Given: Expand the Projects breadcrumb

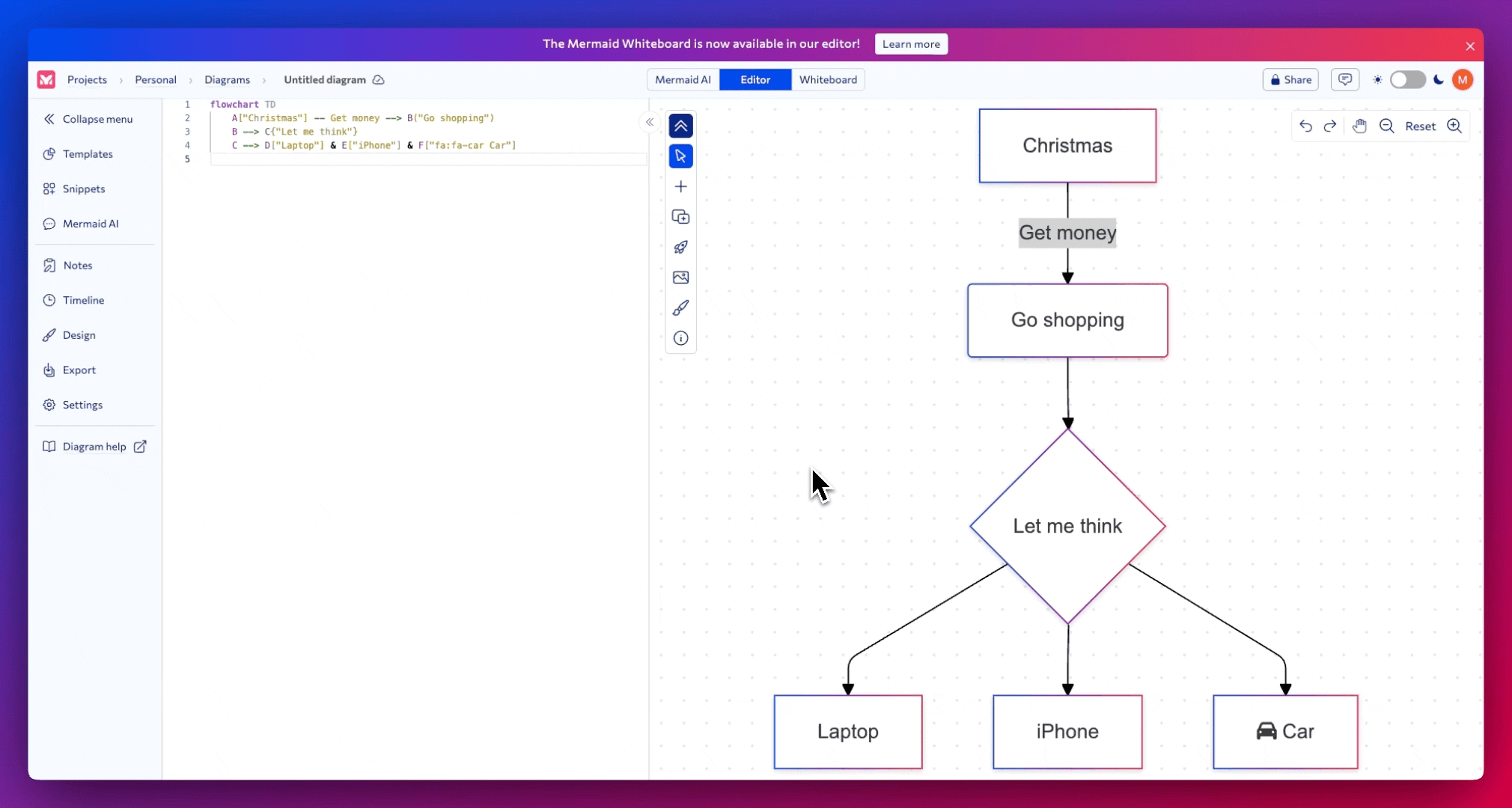Looking at the screenshot, I should 88,79.
